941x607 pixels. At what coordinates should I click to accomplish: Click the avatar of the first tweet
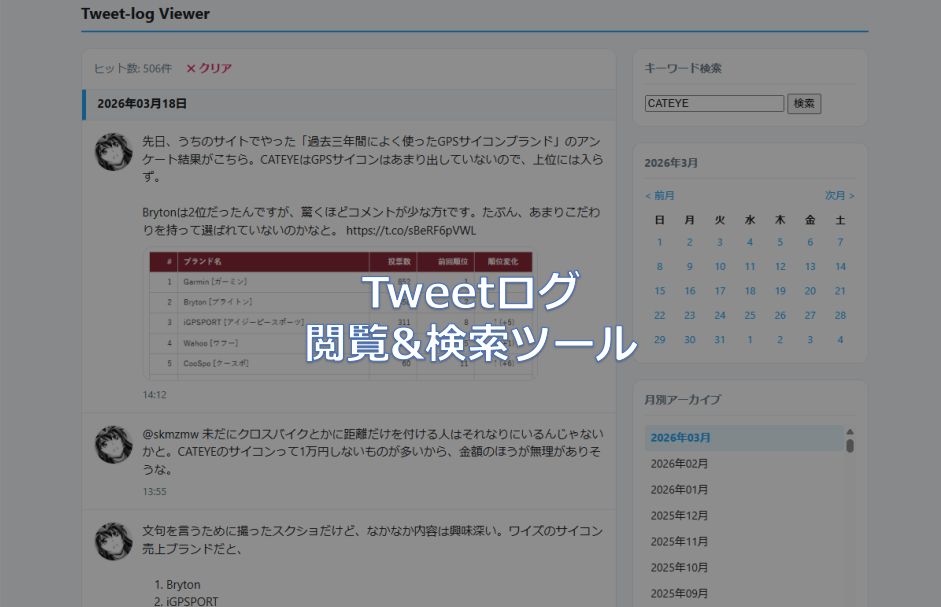(113, 151)
